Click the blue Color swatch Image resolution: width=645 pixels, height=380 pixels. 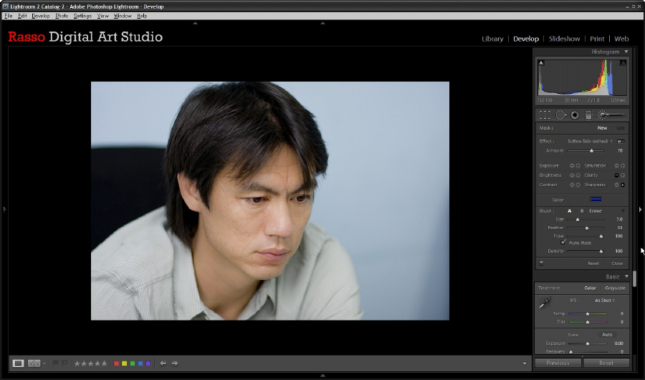(x=596, y=199)
